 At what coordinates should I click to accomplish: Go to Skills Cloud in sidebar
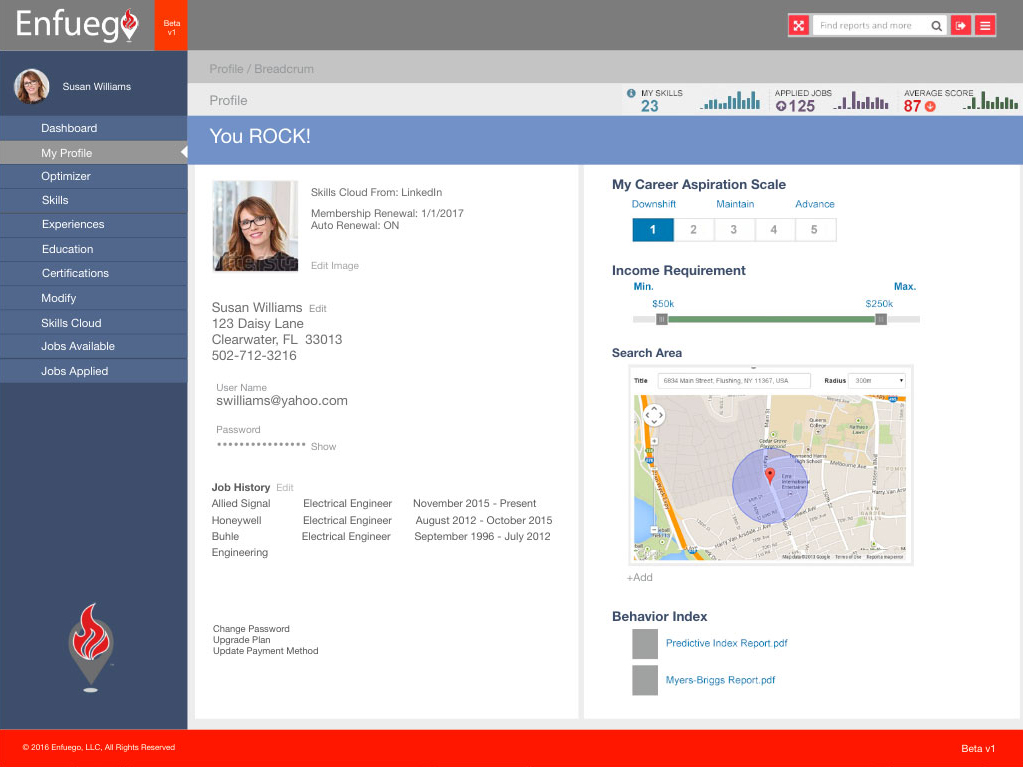pyautogui.click(x=71, y=323)
